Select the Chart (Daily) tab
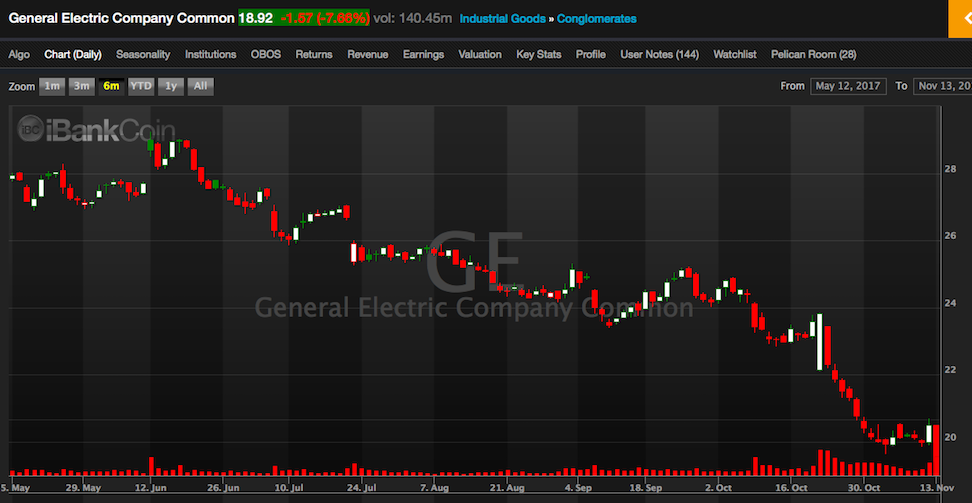Viewport: 972px width, 503px height. click(73, 55)
